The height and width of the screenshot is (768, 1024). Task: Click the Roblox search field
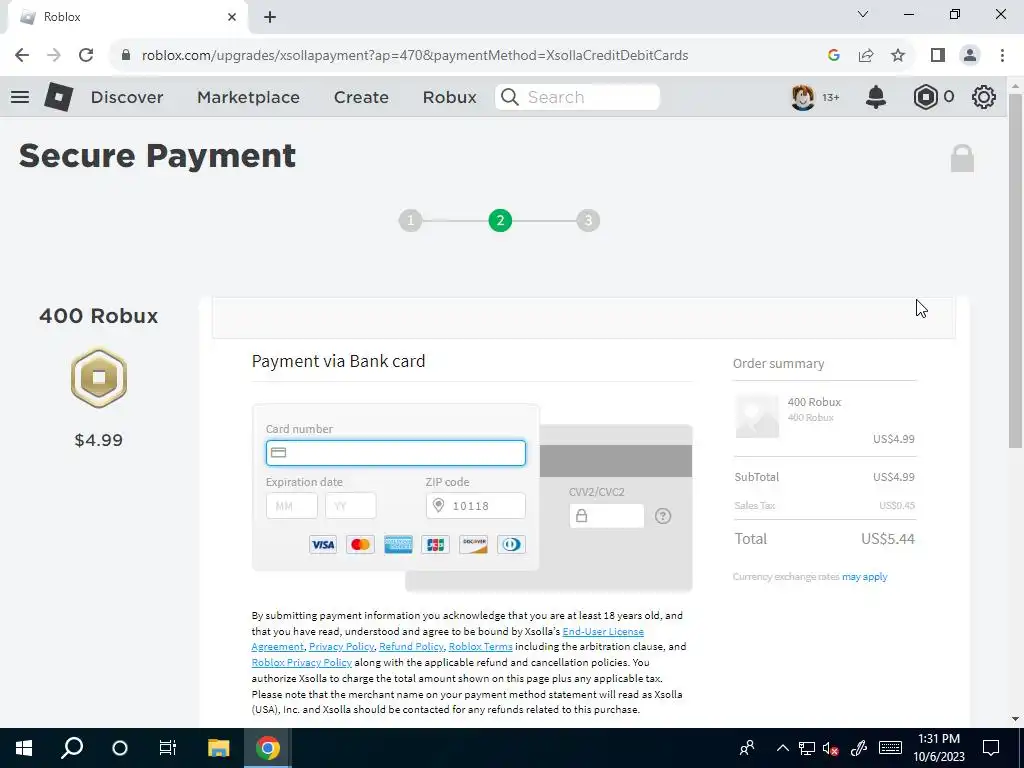[x=577, y=97]
